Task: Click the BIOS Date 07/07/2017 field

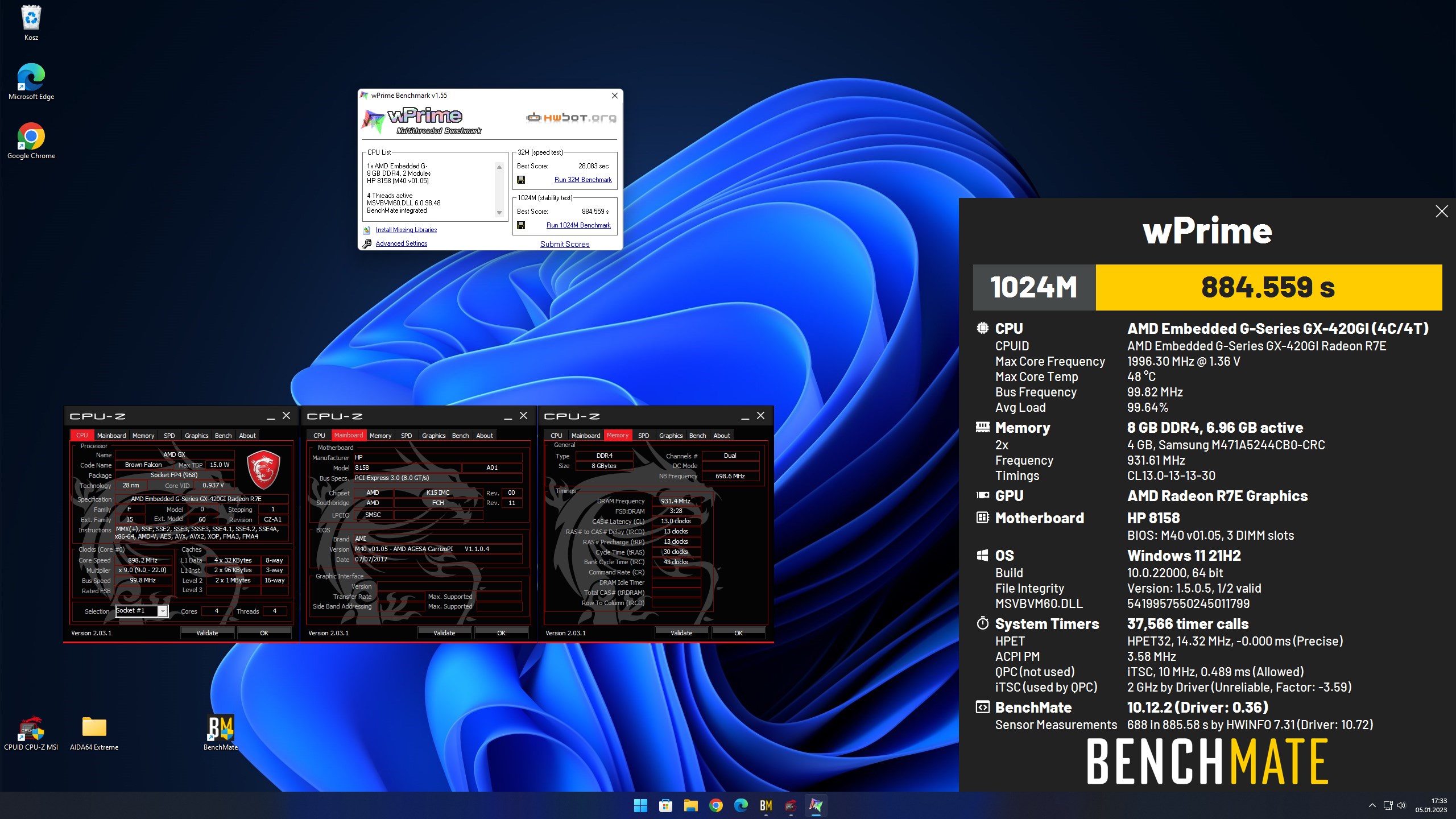Action: tap(437, 560)
